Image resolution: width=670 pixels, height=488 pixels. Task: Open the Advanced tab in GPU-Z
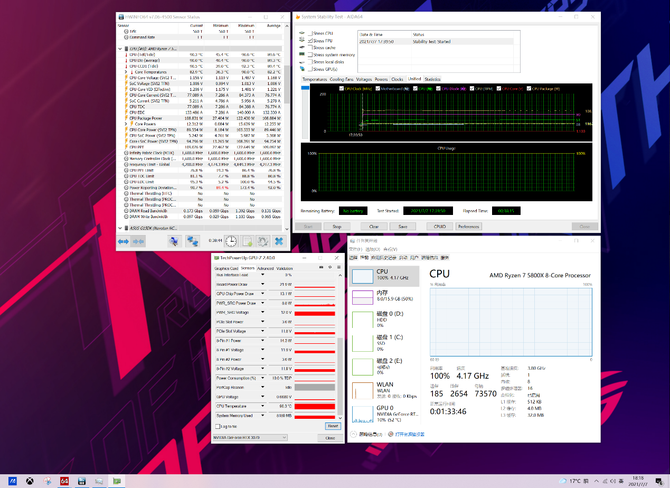tap(265, 268)
